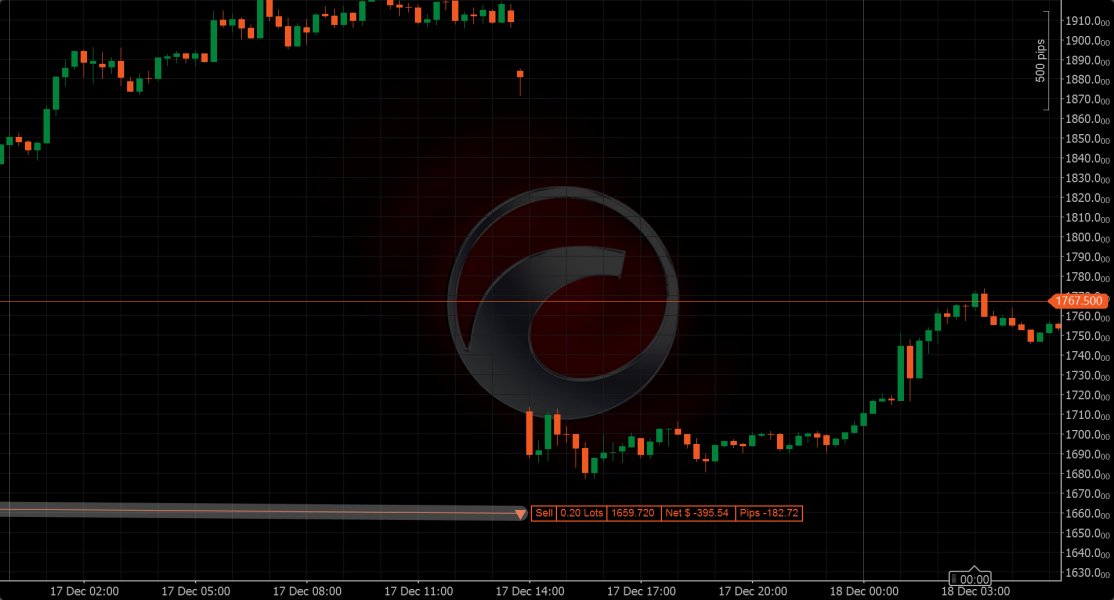Click the 500 pips scale label
The height and width of the screenshot is (600, 1114).
[1040, 61]
